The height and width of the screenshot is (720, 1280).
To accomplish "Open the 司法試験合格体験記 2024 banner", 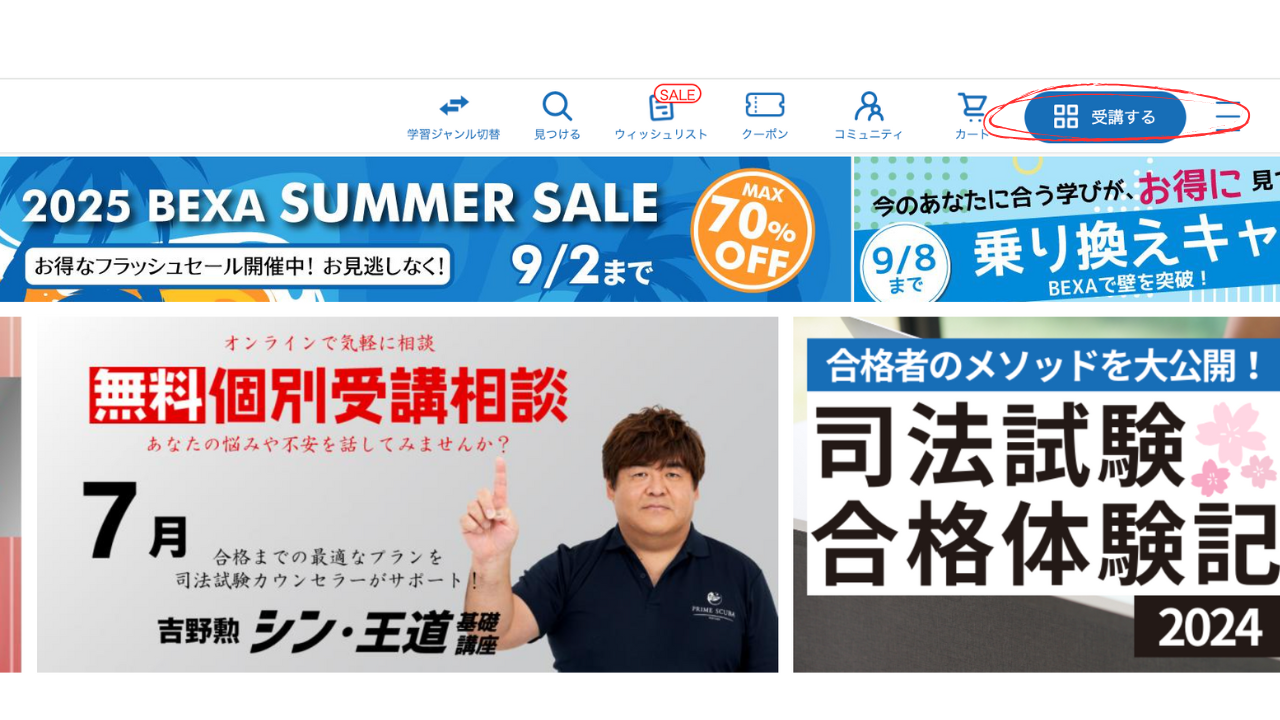I will coord(1036,495).
